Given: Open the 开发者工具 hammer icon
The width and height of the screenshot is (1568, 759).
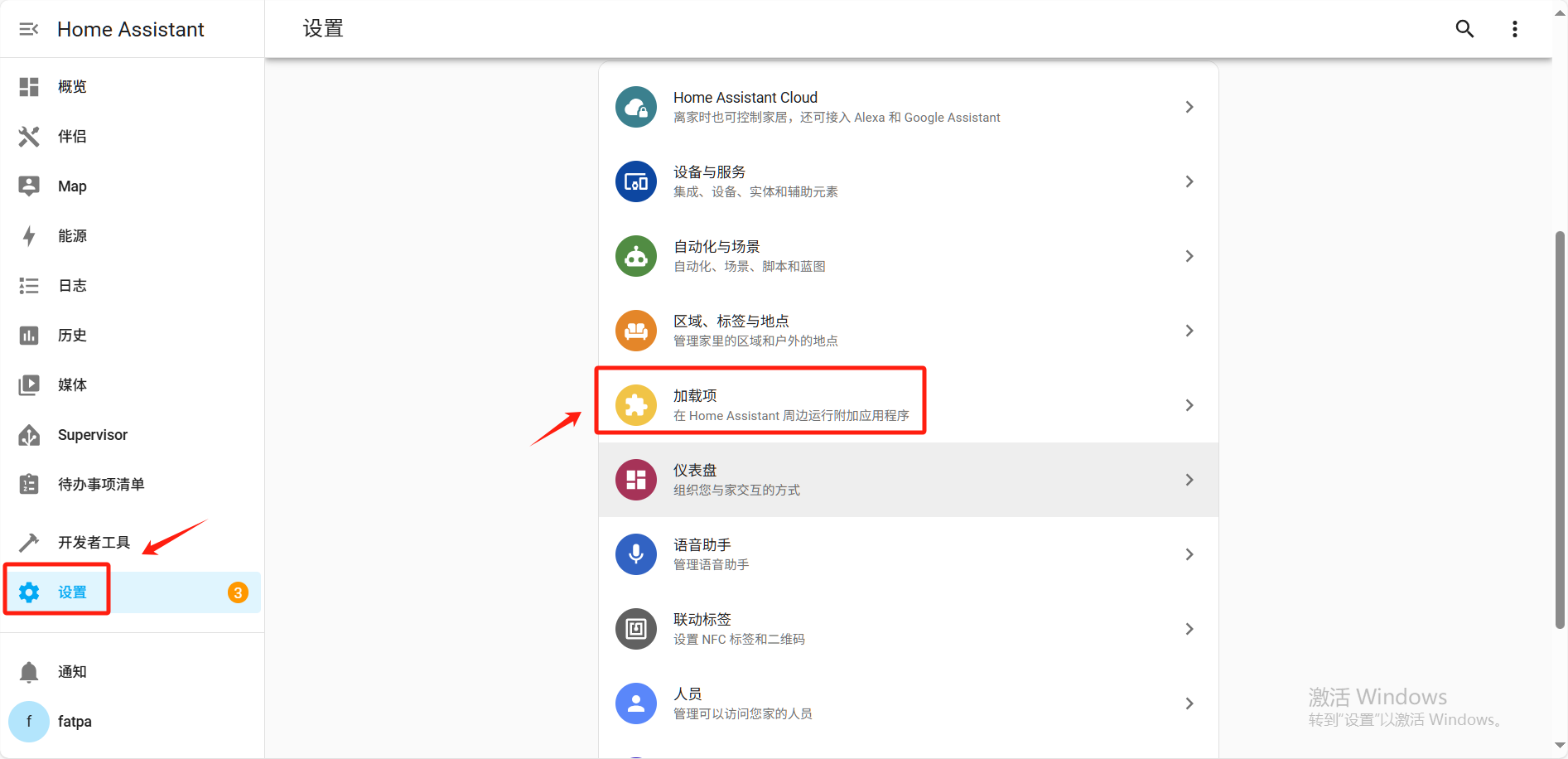Looking at the screenshot, I should 29,543.
